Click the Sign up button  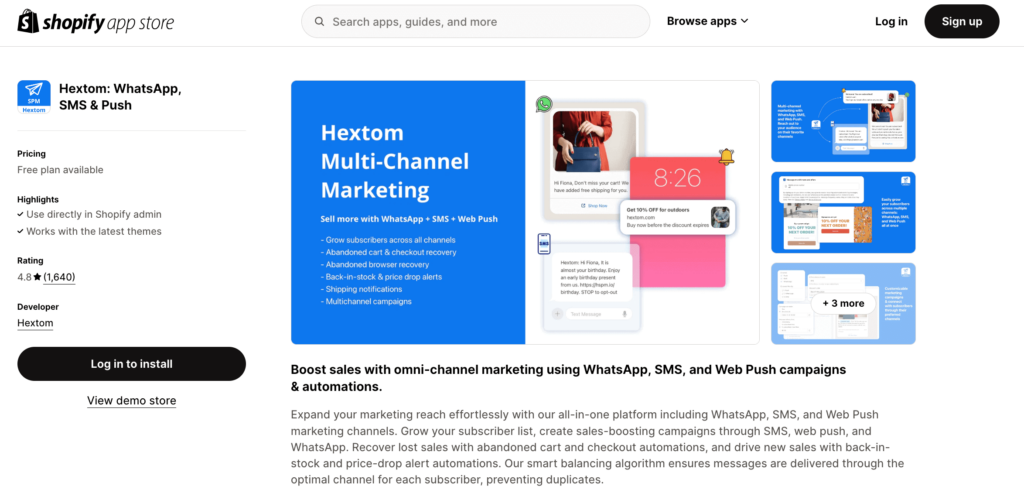[x=962, y=22]
